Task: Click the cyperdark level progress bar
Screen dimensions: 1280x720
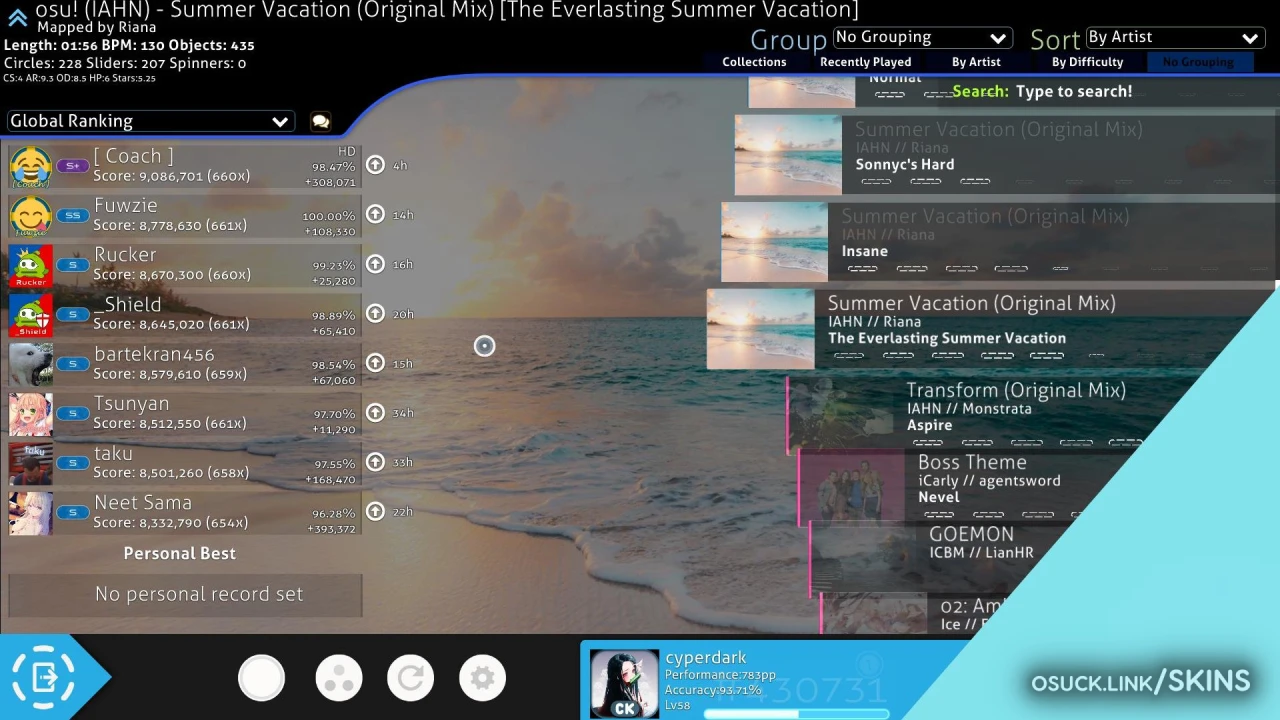Action: pos(796,714)
